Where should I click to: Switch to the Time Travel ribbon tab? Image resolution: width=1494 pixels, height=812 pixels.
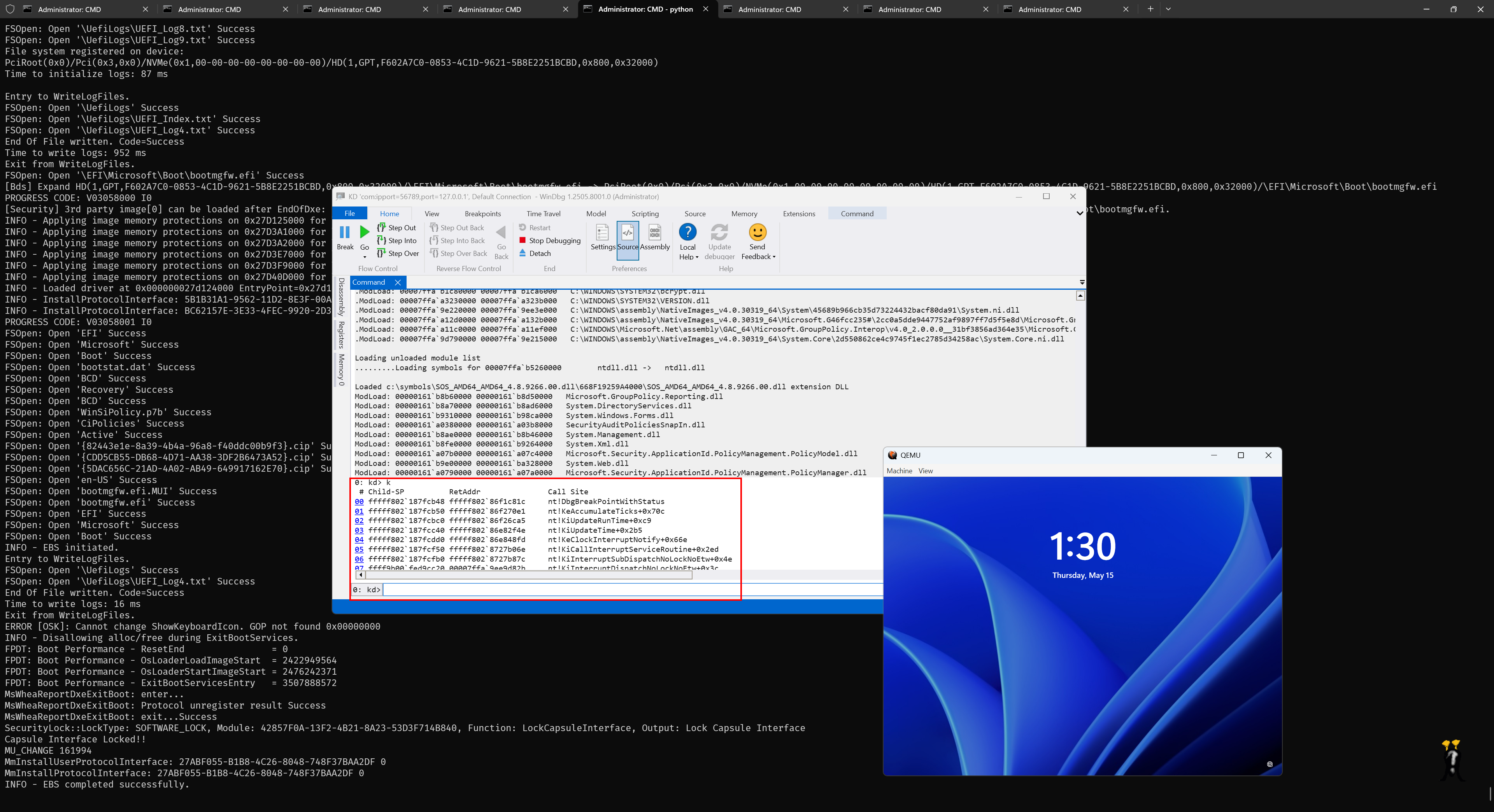(544, 214)
